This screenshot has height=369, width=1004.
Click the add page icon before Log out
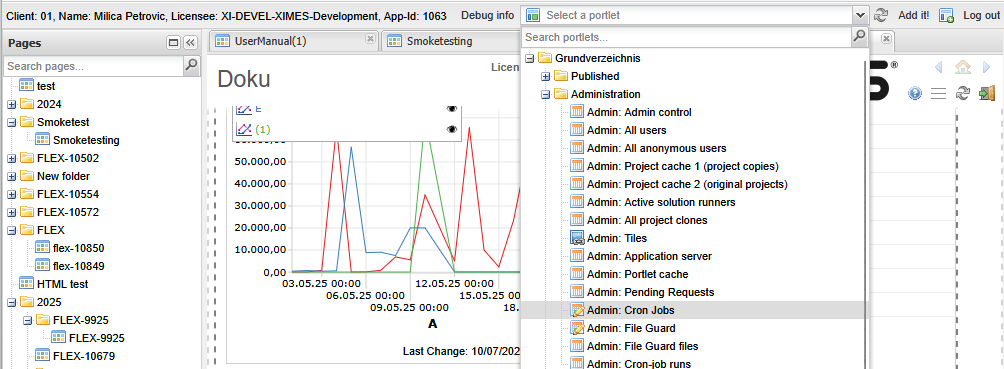946,15
